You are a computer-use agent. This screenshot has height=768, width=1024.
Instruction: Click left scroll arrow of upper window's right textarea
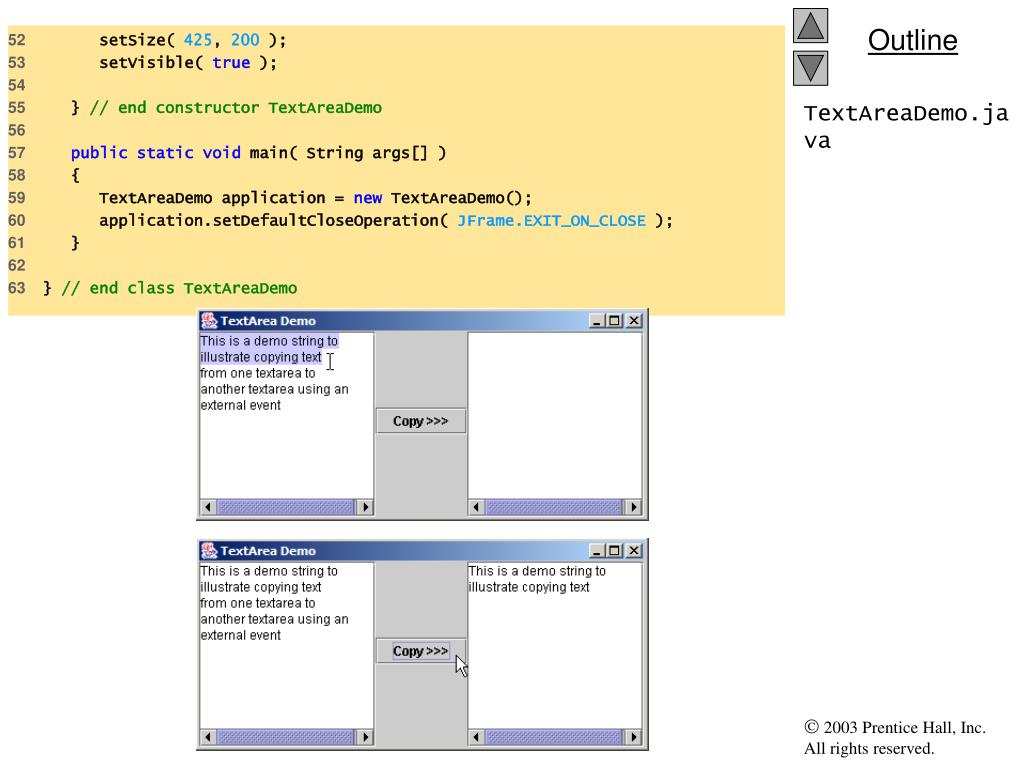pos(477,507)
